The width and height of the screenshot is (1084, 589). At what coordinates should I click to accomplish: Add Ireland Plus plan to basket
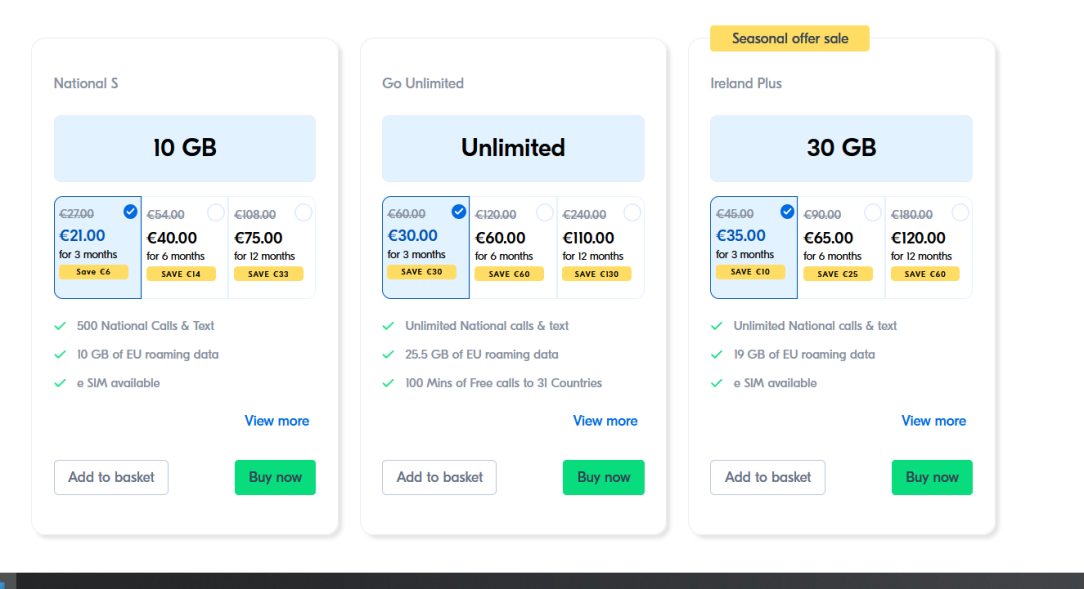(x=767, y=477)
